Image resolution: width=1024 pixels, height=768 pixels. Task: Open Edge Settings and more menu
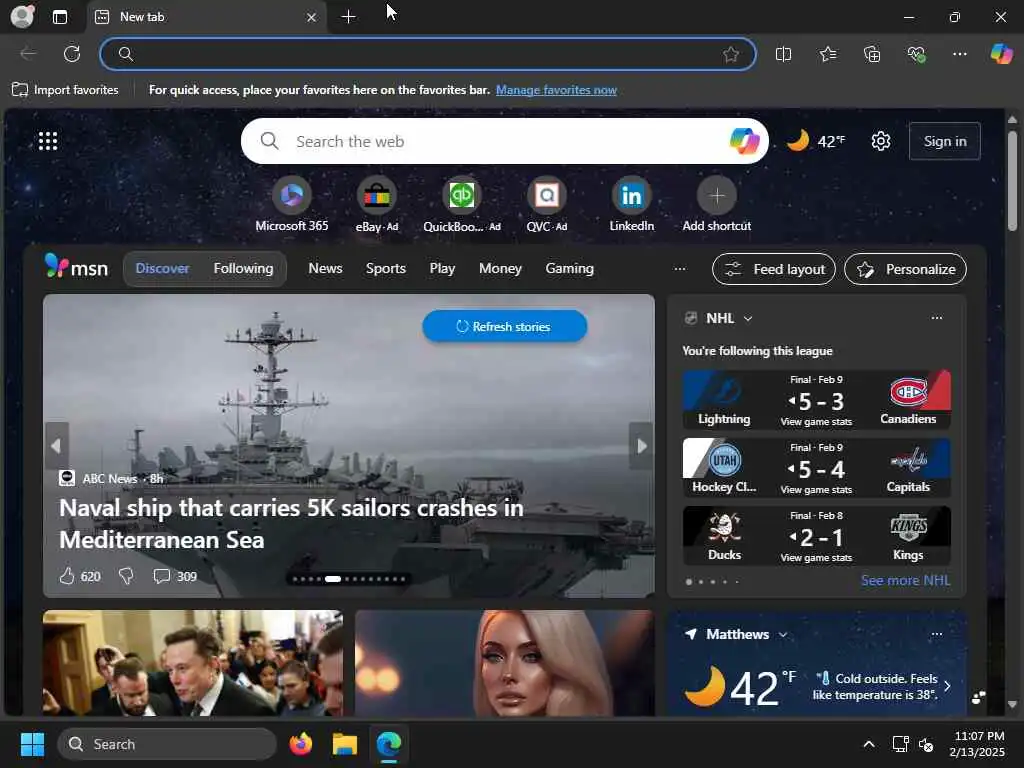(x=959, y=54)
